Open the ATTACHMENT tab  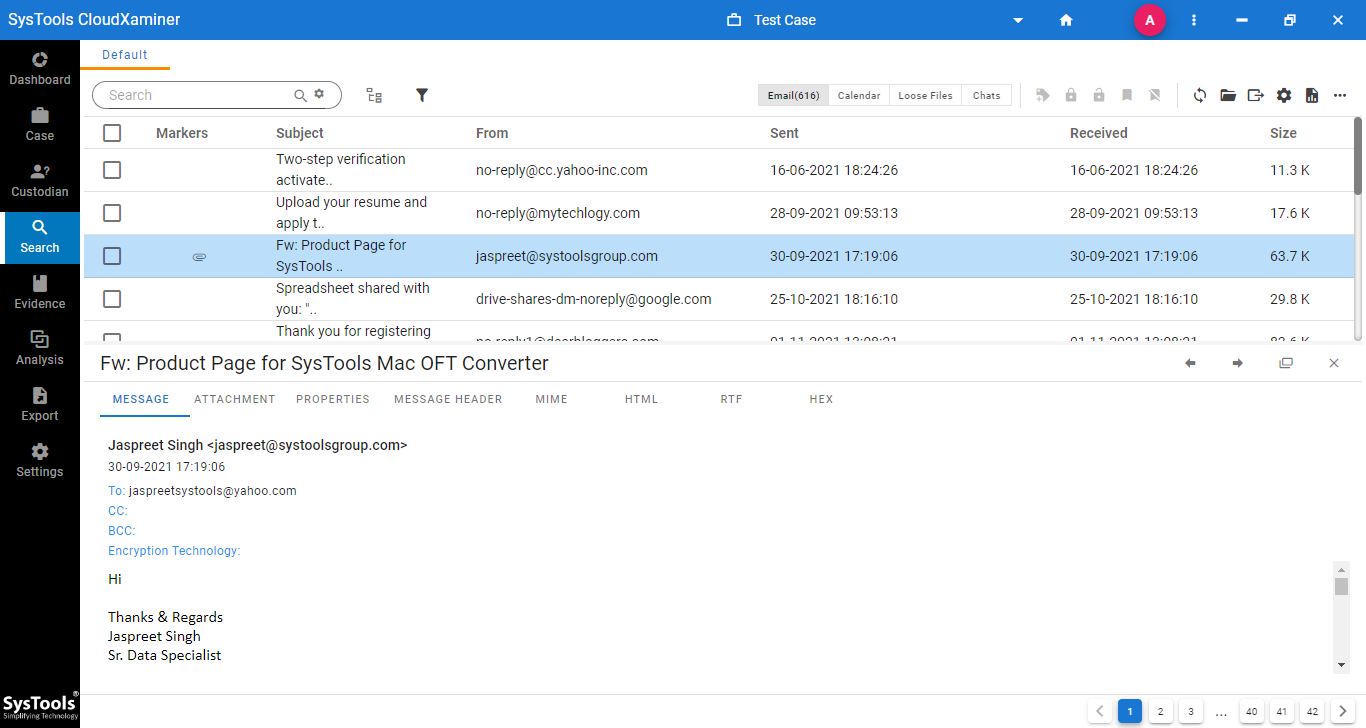(x=235, y=399)
